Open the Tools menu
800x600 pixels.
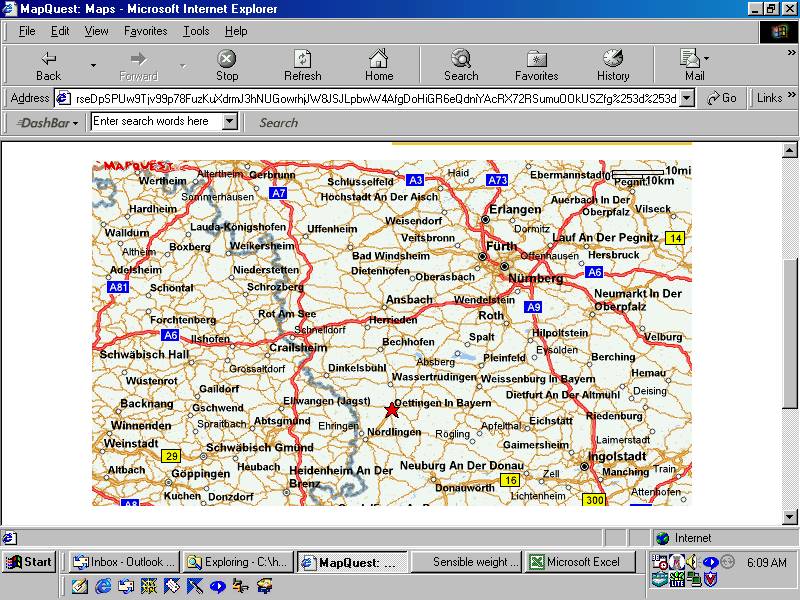(196, 31)
